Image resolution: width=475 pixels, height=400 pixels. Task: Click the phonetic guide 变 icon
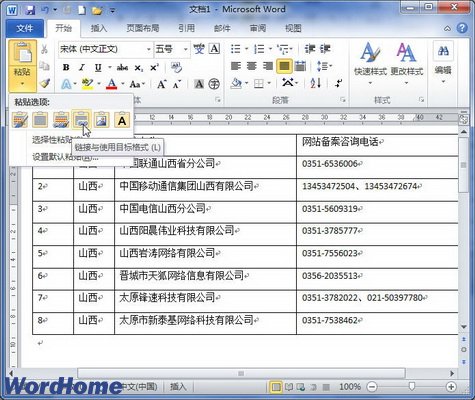(199, 49)
